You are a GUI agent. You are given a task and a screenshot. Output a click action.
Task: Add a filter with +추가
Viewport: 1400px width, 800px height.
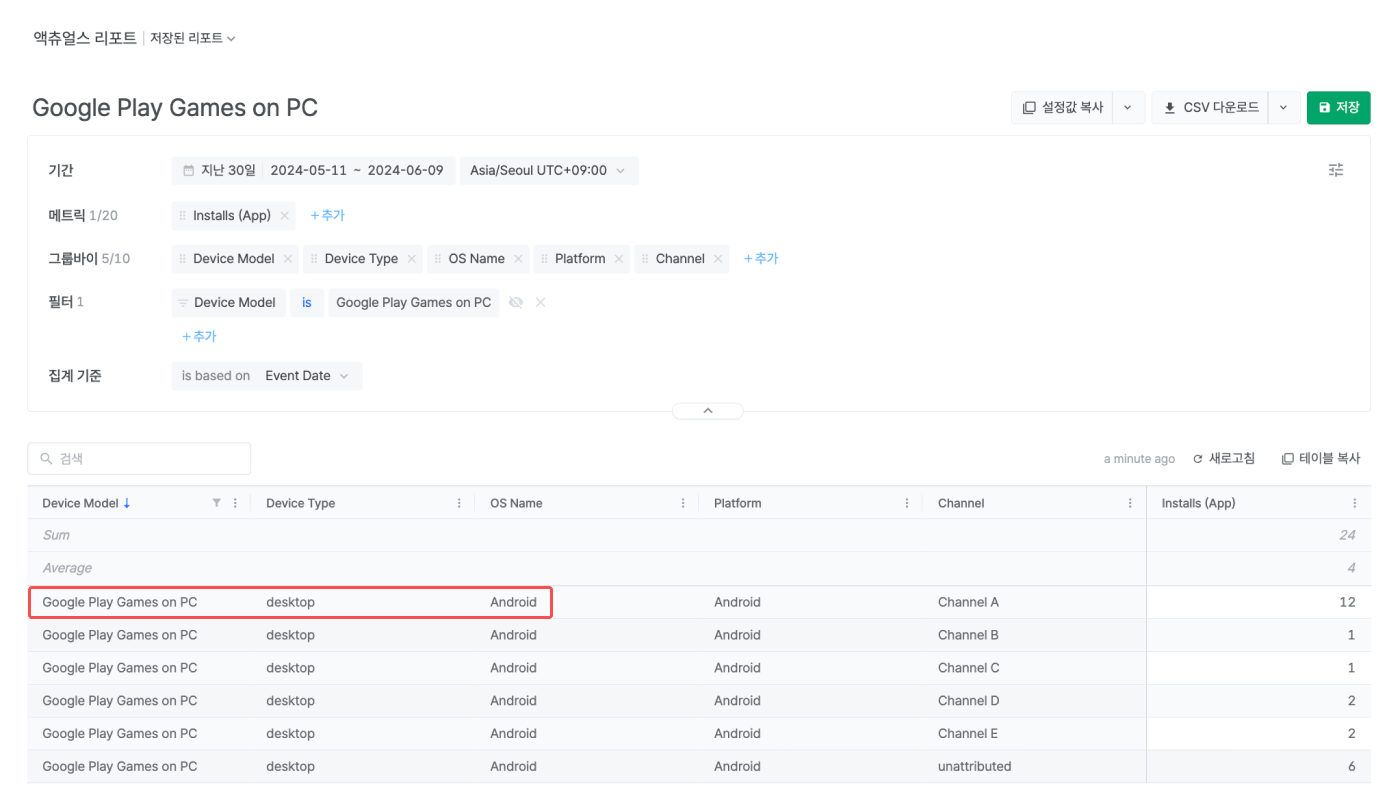point(199,336)
